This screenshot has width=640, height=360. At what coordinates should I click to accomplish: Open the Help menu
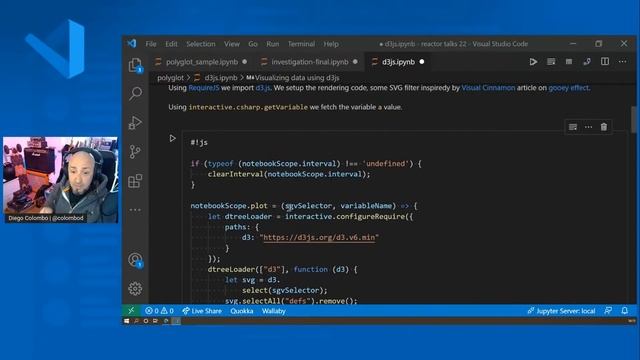(331, 44)
